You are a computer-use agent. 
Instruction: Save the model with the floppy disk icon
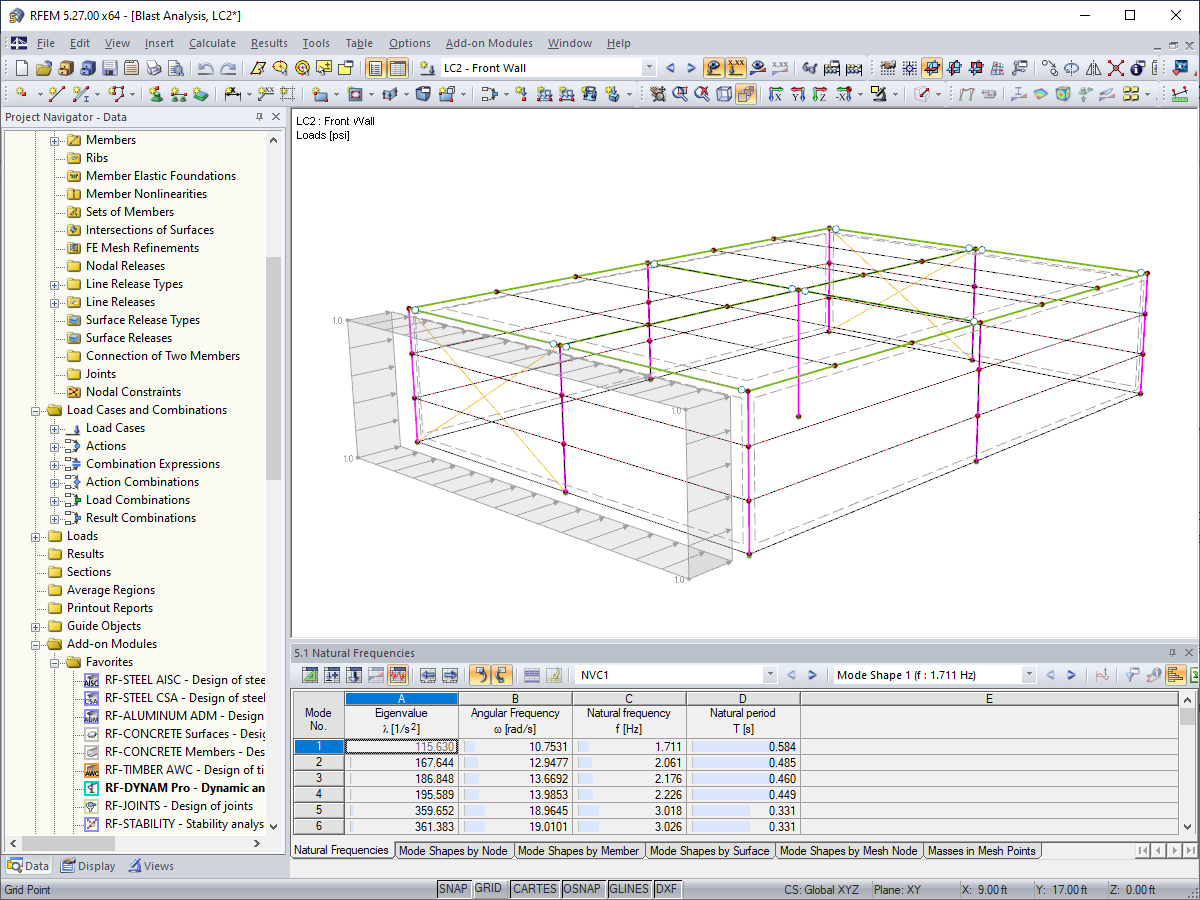point(109,68)
